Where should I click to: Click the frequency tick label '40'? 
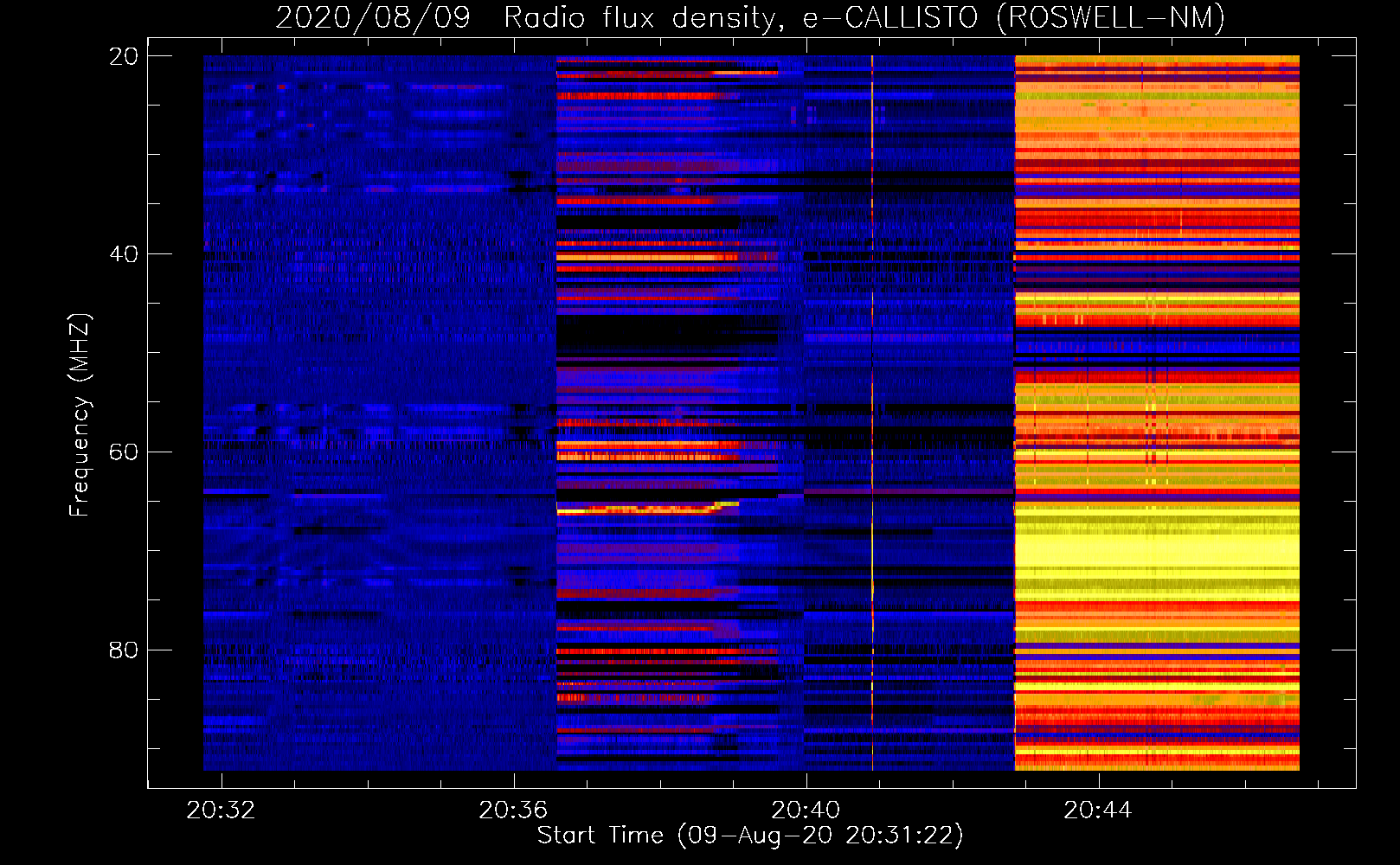point(124,254)
